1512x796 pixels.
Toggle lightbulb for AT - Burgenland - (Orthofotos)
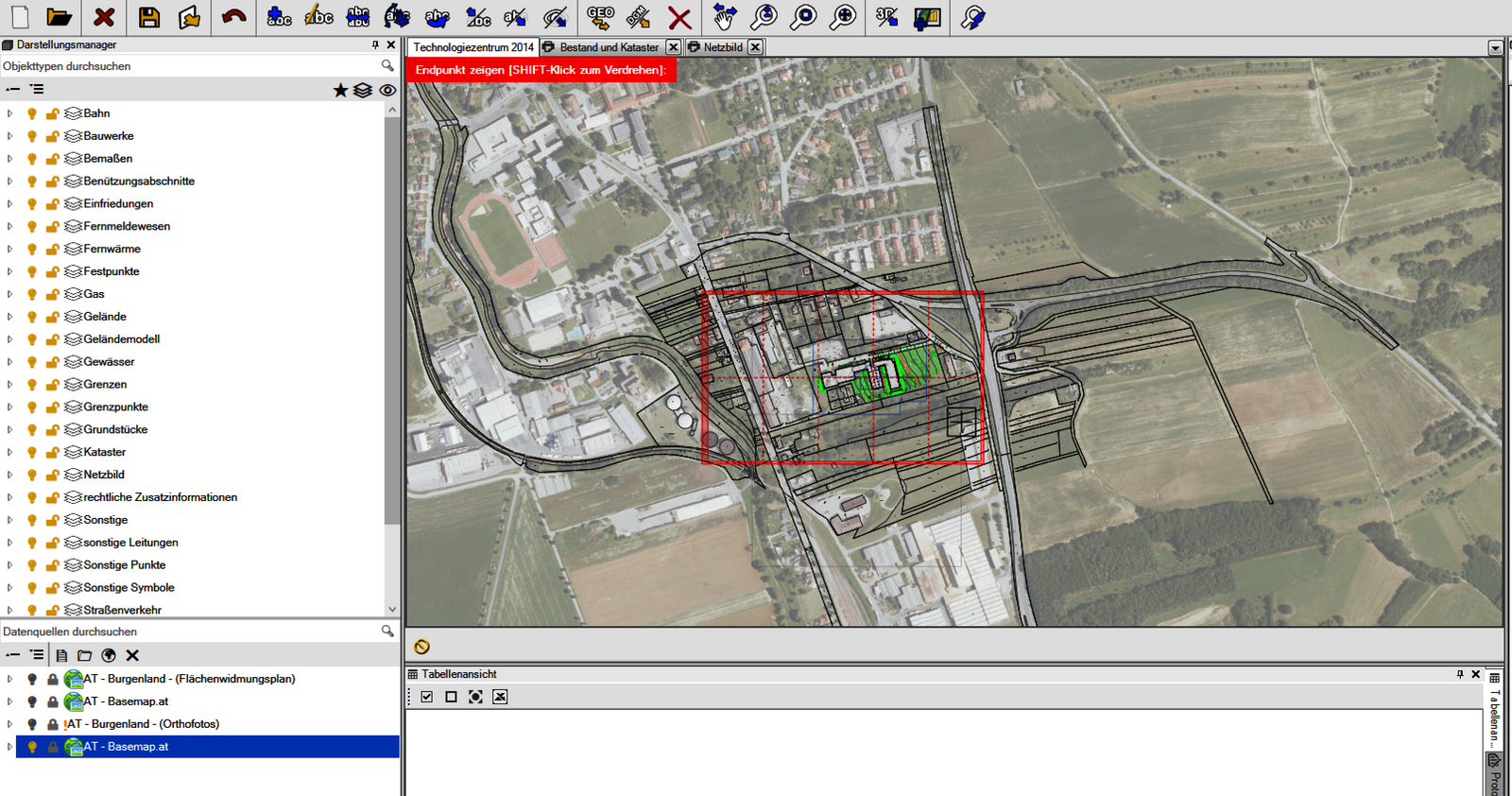click(x=32, y=724)
